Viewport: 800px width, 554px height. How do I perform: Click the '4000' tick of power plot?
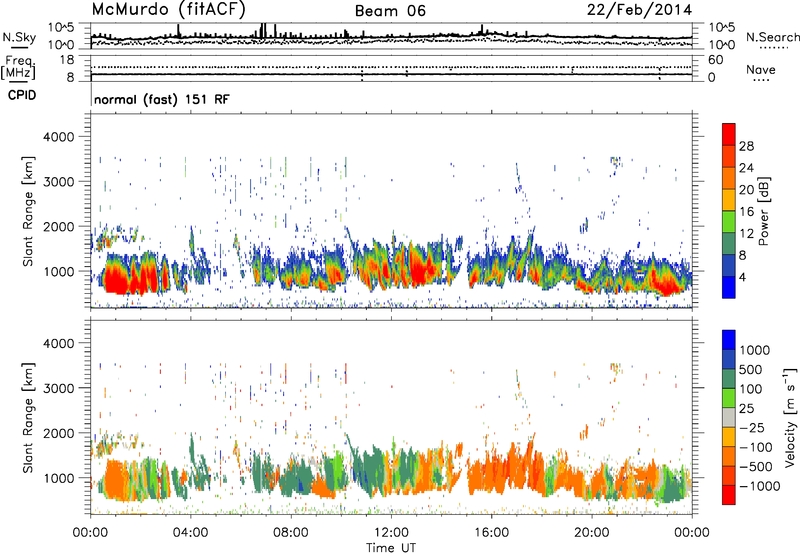click(59, 137)
